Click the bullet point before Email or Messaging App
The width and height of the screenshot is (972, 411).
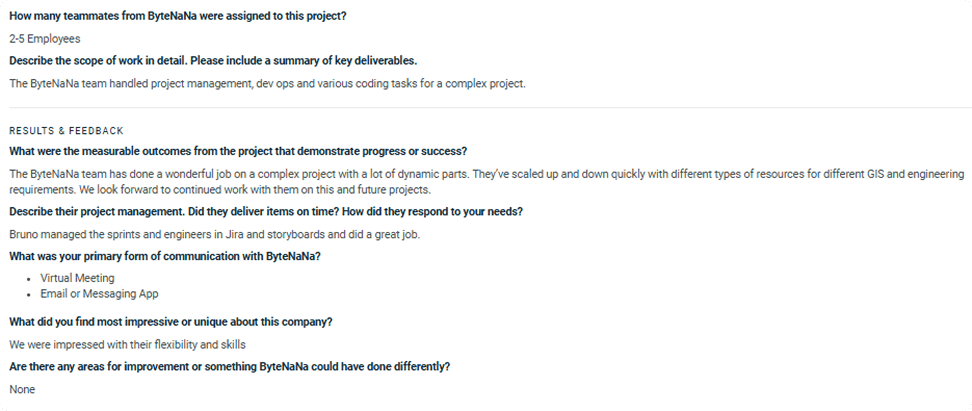(x=29, y=294)
